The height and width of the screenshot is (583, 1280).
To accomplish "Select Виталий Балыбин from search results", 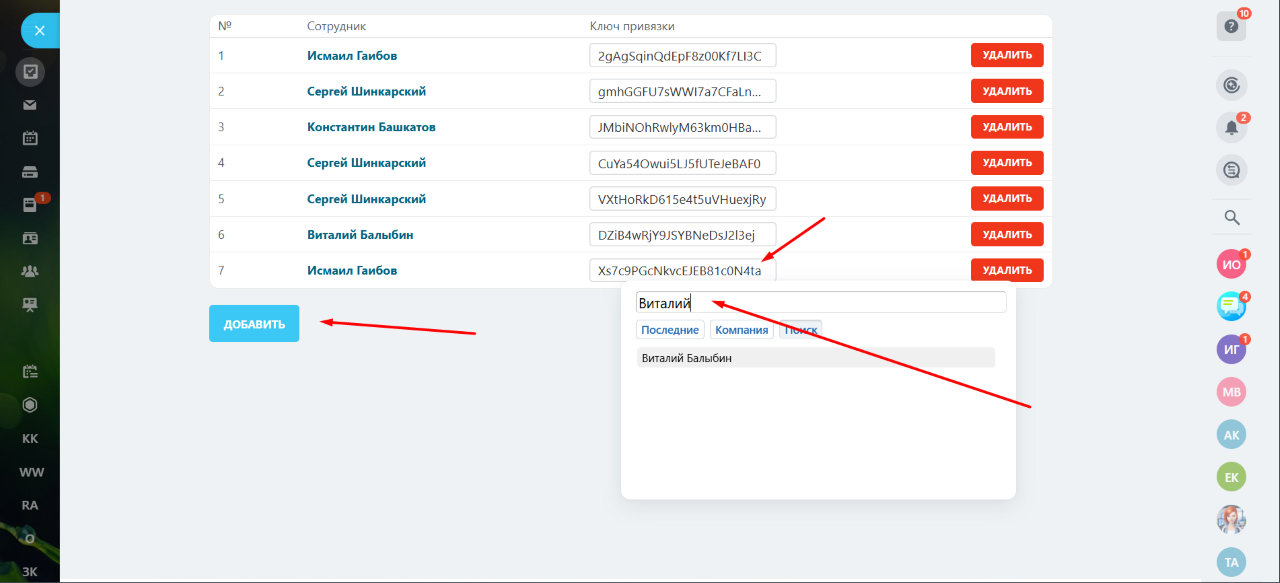I will click(x=816, y=358).
